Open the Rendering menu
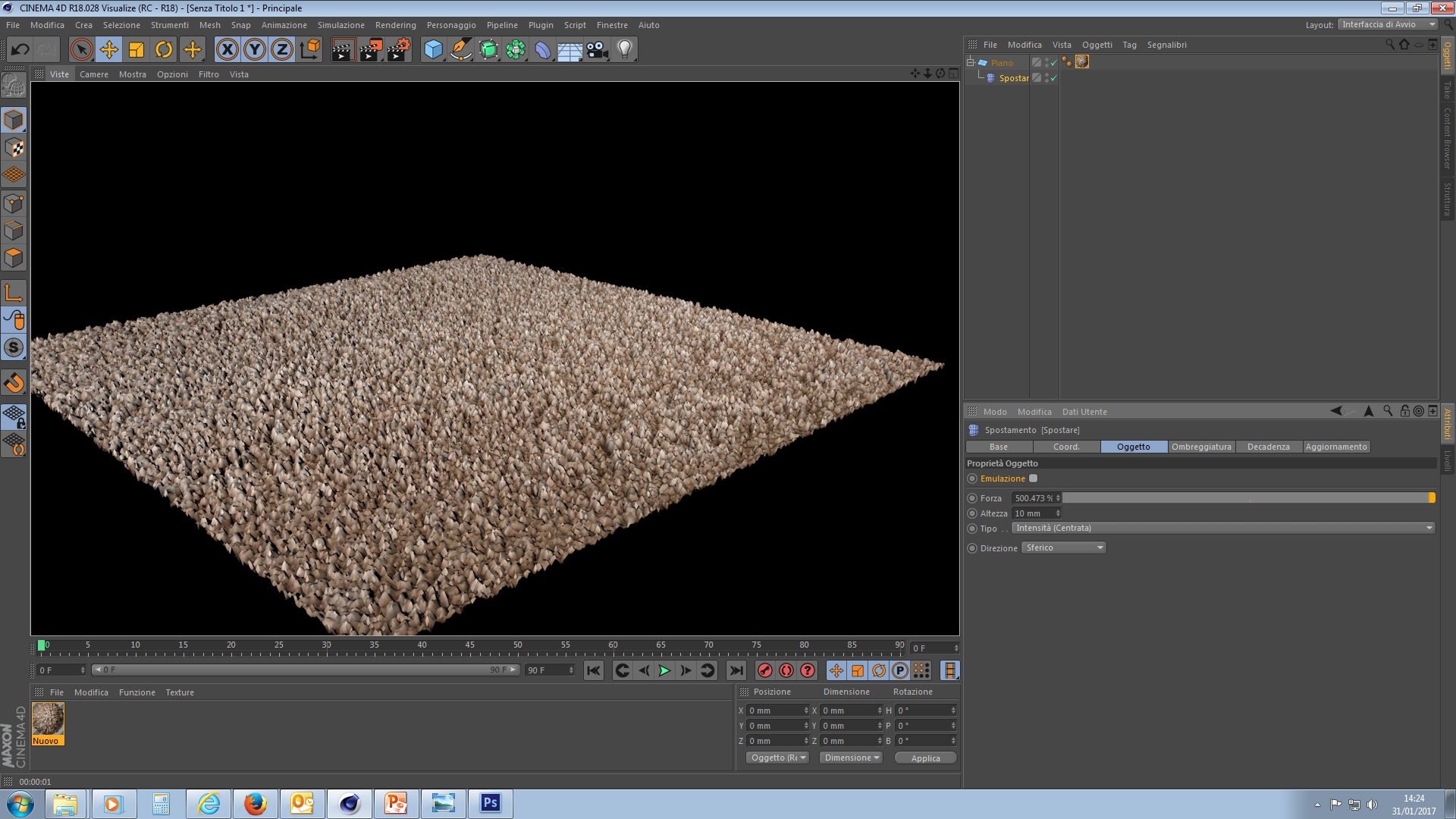 click(395, 25)
